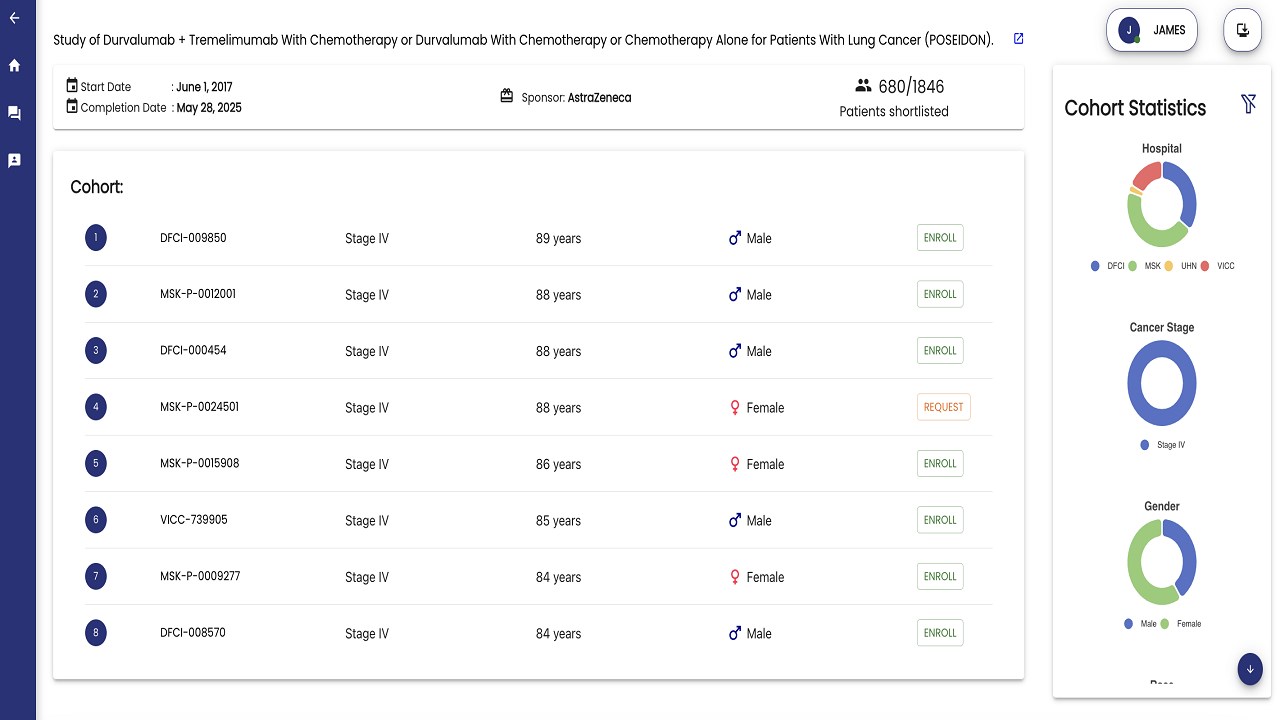The width and height of the screenshot is (1280, 720).
Task: Open the external study link icon
Action: pyautogui.click(x=1018, y=39)
